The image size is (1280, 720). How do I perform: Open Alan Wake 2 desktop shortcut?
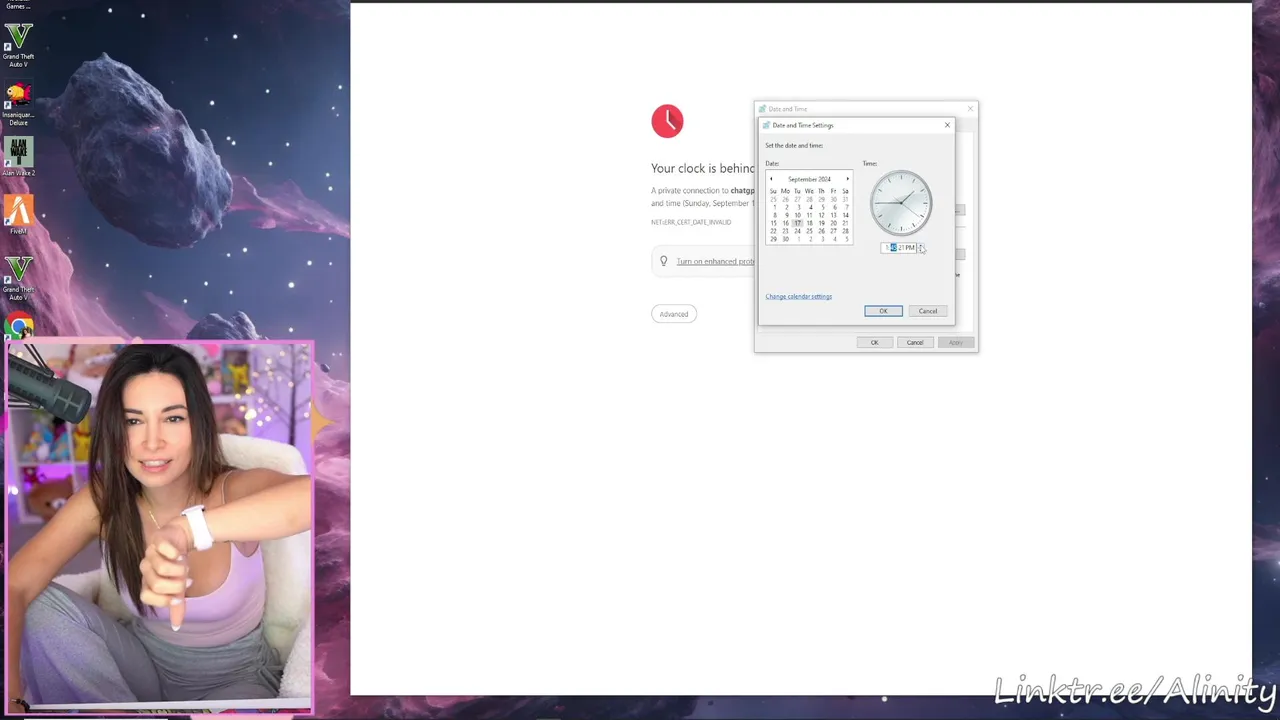18,158
